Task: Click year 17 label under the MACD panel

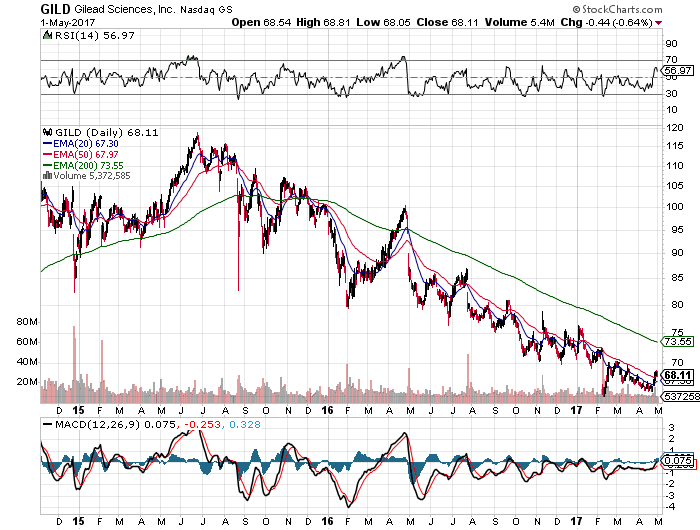Action: (x=576, y=521)
